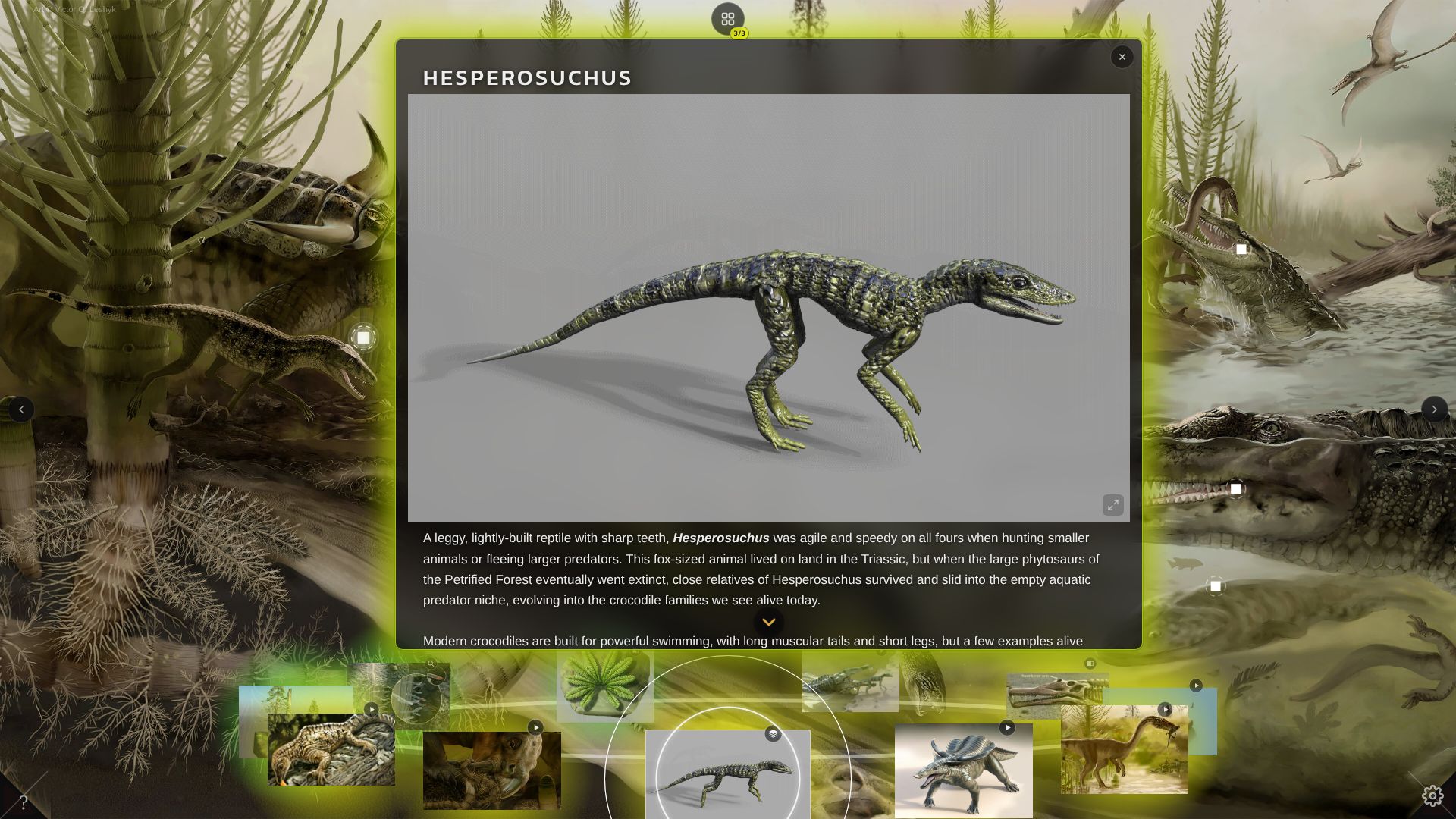Open the spotted lizard-like reptile thumbnail
This screenshot has width=1456, height=819.
(x=331, y=749)
